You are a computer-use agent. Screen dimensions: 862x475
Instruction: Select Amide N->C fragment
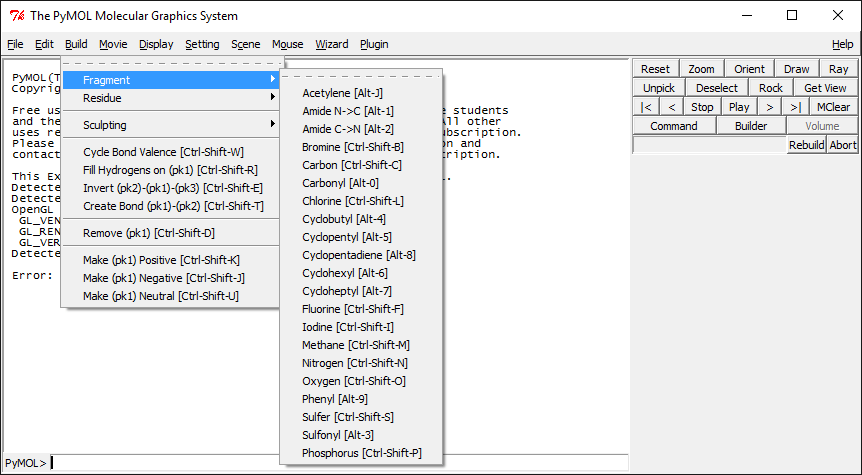361,111
